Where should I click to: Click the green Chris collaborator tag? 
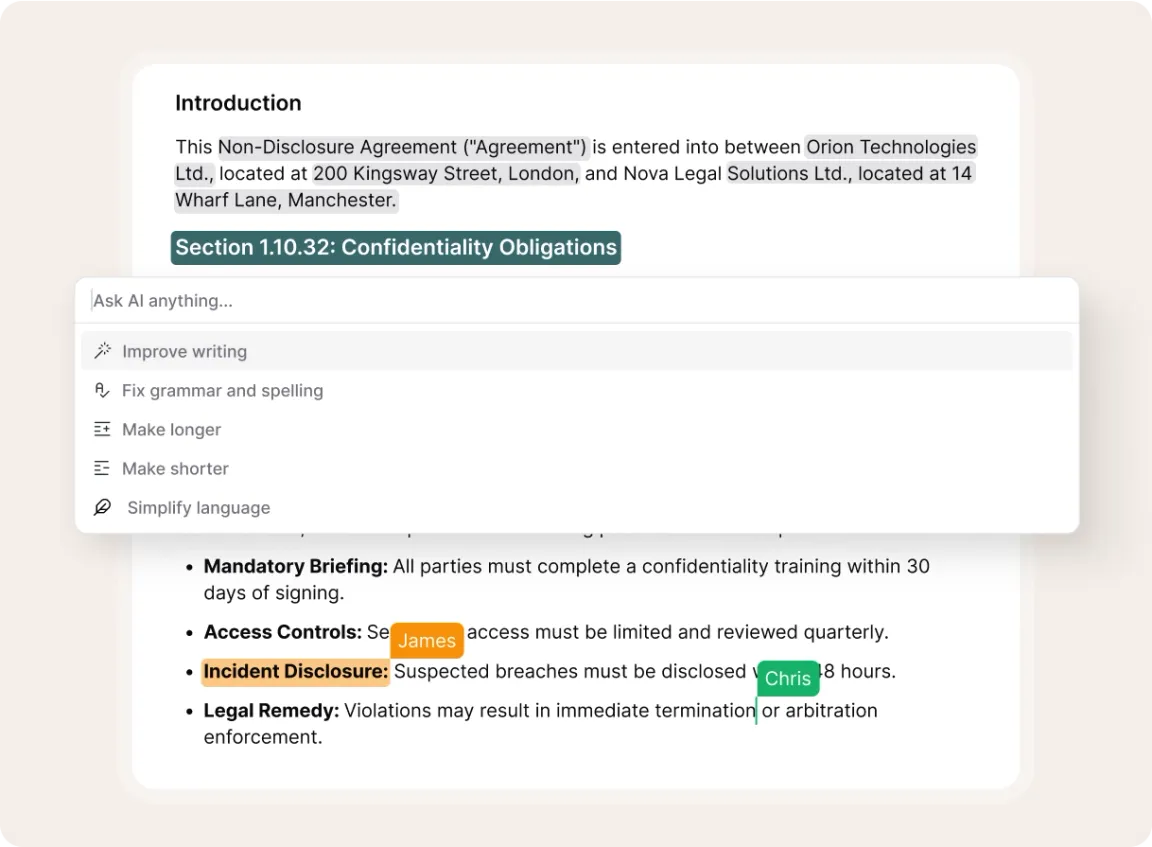[788, 678]
